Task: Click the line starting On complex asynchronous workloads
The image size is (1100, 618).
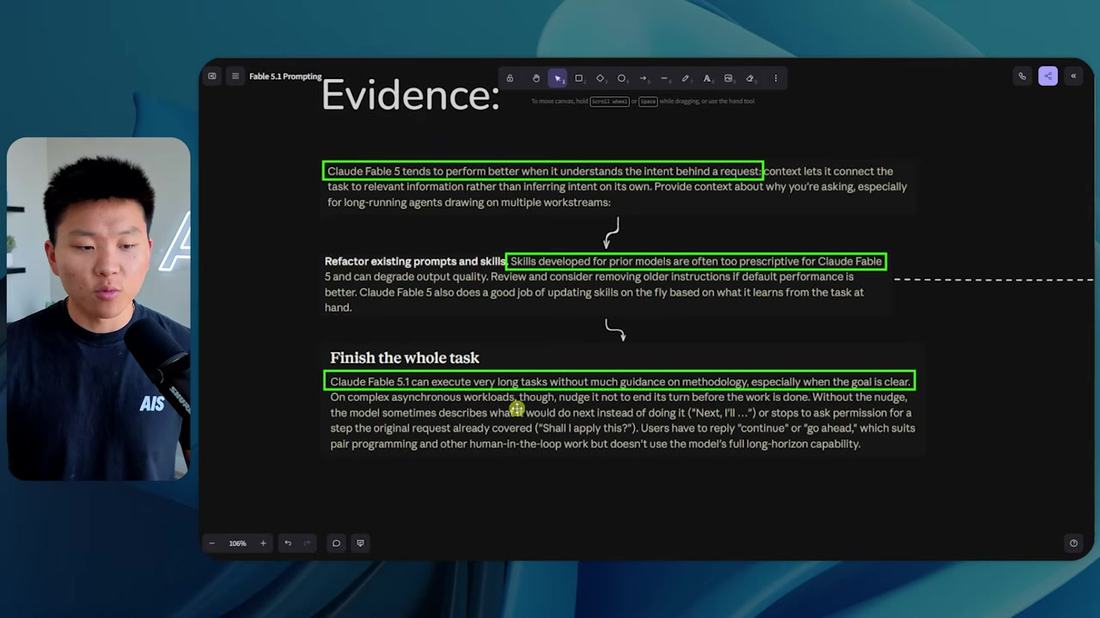Action: pos(618,397)
